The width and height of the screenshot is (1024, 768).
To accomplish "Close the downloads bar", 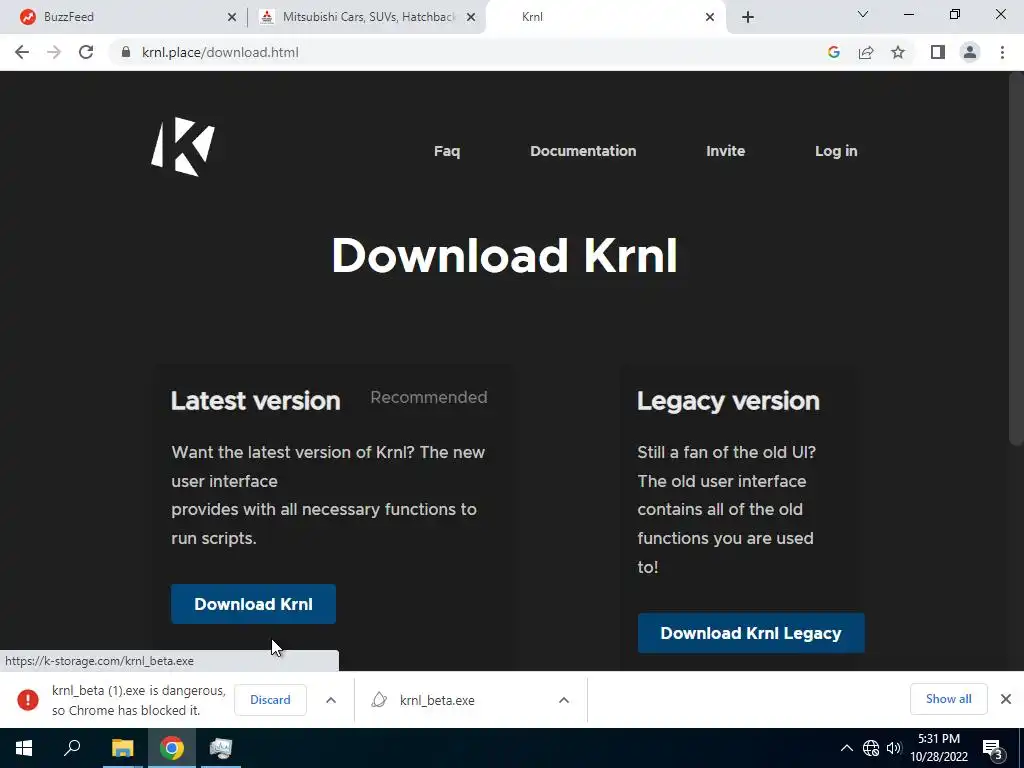I will point(1006,699).
